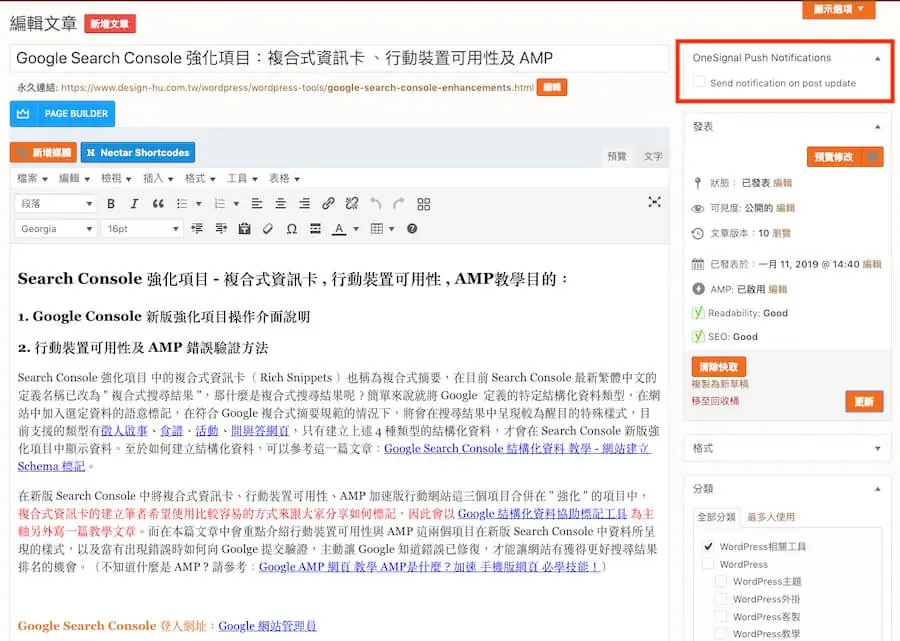Toggle italic formatting in editor toolbar
This screenshot has width=900, height=641.
134,204
